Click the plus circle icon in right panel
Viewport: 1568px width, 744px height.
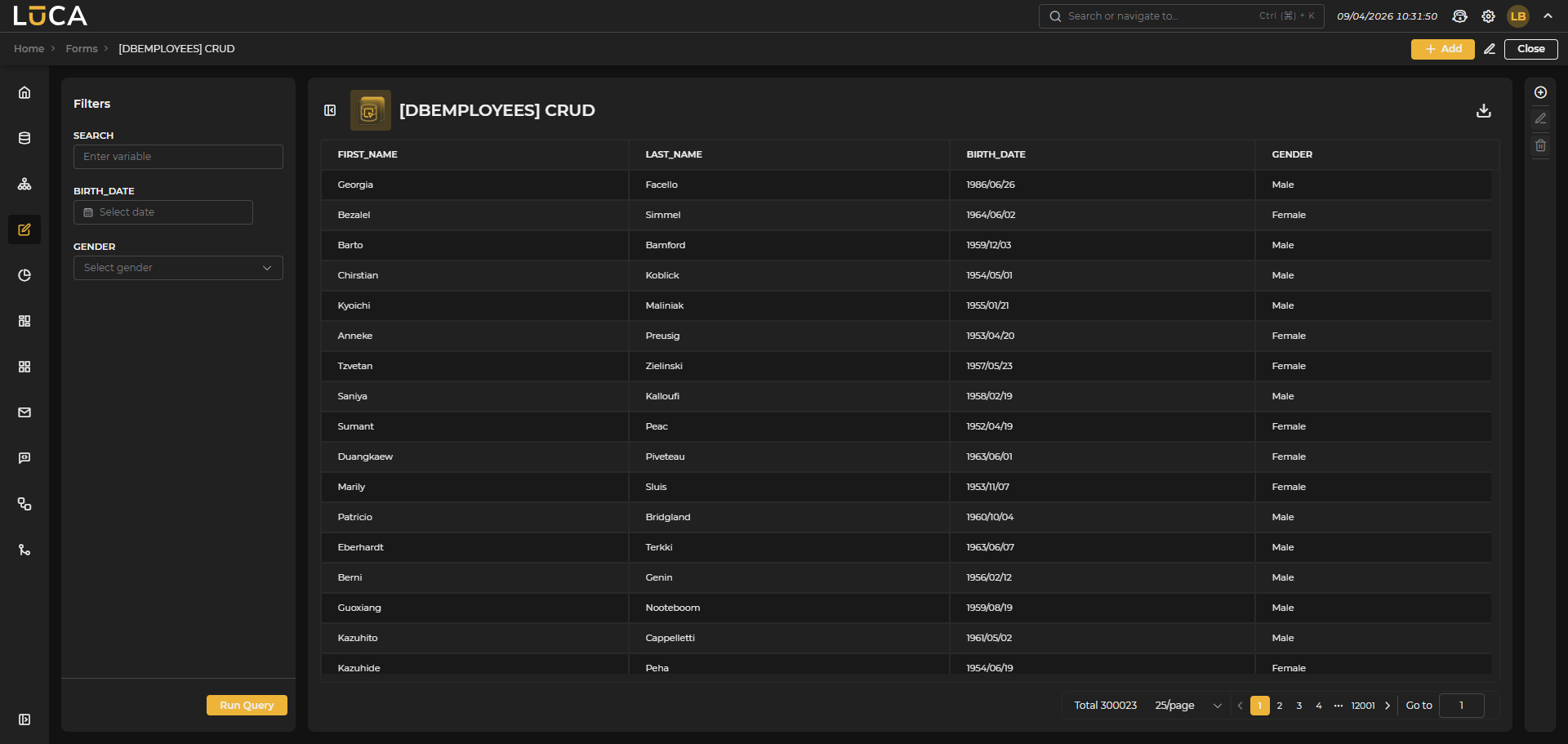(1540, 92)
